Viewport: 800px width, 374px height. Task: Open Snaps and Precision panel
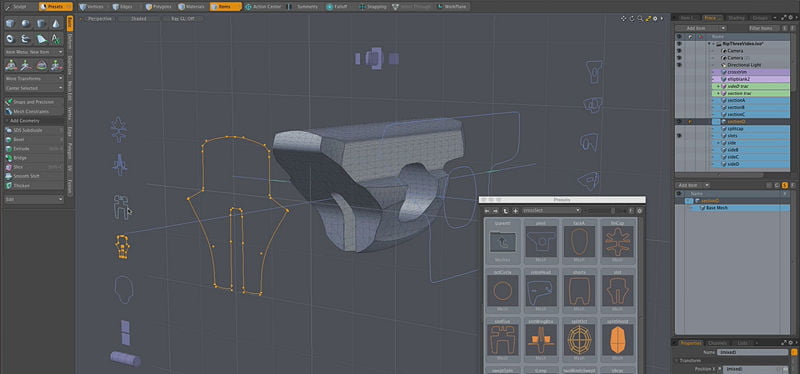tap(34, 102)
